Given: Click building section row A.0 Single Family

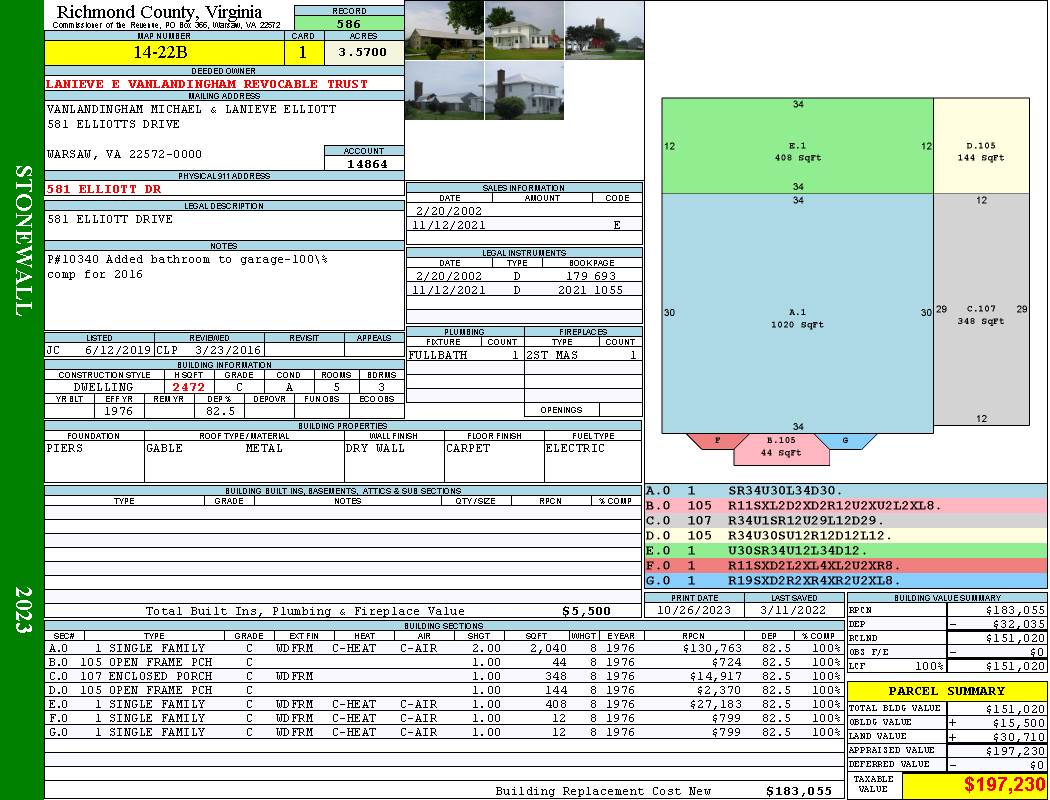Looking at the screenshot, I should [445, 648].
